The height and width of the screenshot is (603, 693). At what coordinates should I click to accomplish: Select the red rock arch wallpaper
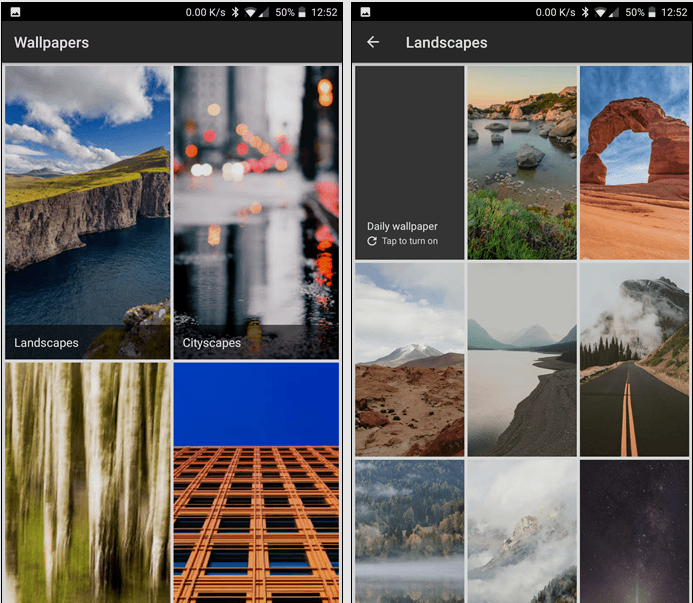(x=635, y=163)
